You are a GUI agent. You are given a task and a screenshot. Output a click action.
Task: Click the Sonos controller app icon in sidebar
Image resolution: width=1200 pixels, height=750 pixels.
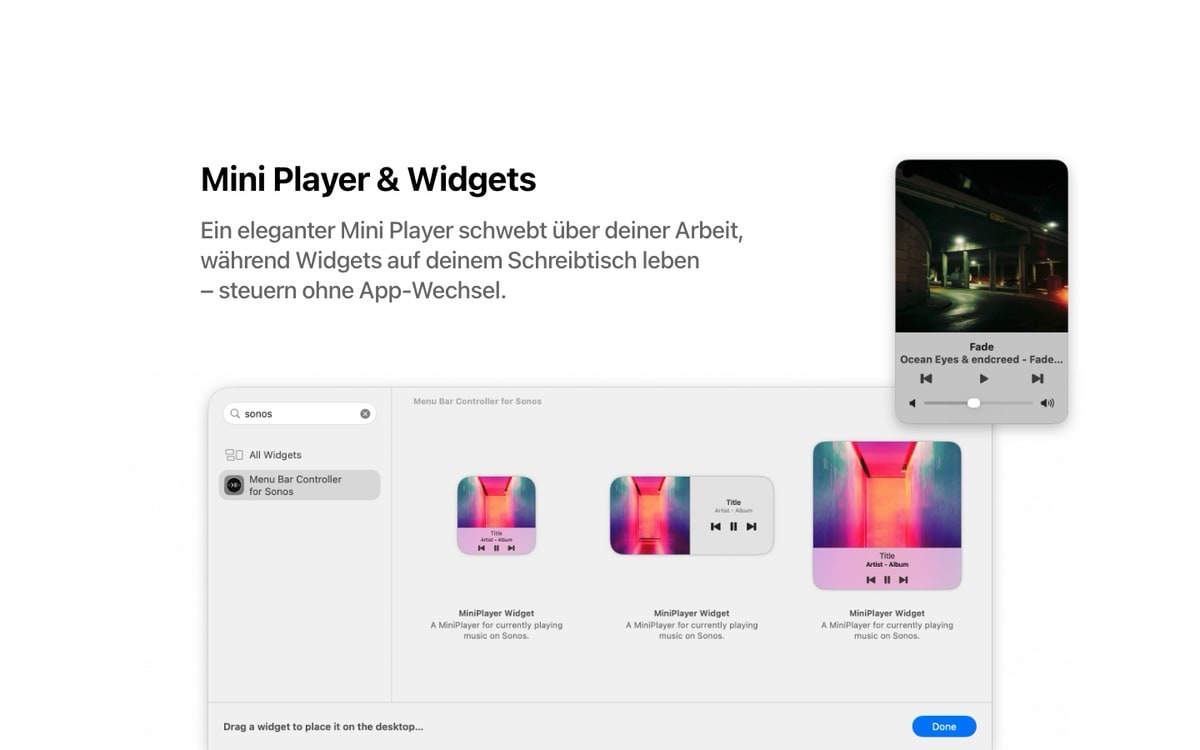(x=234, y=485)
